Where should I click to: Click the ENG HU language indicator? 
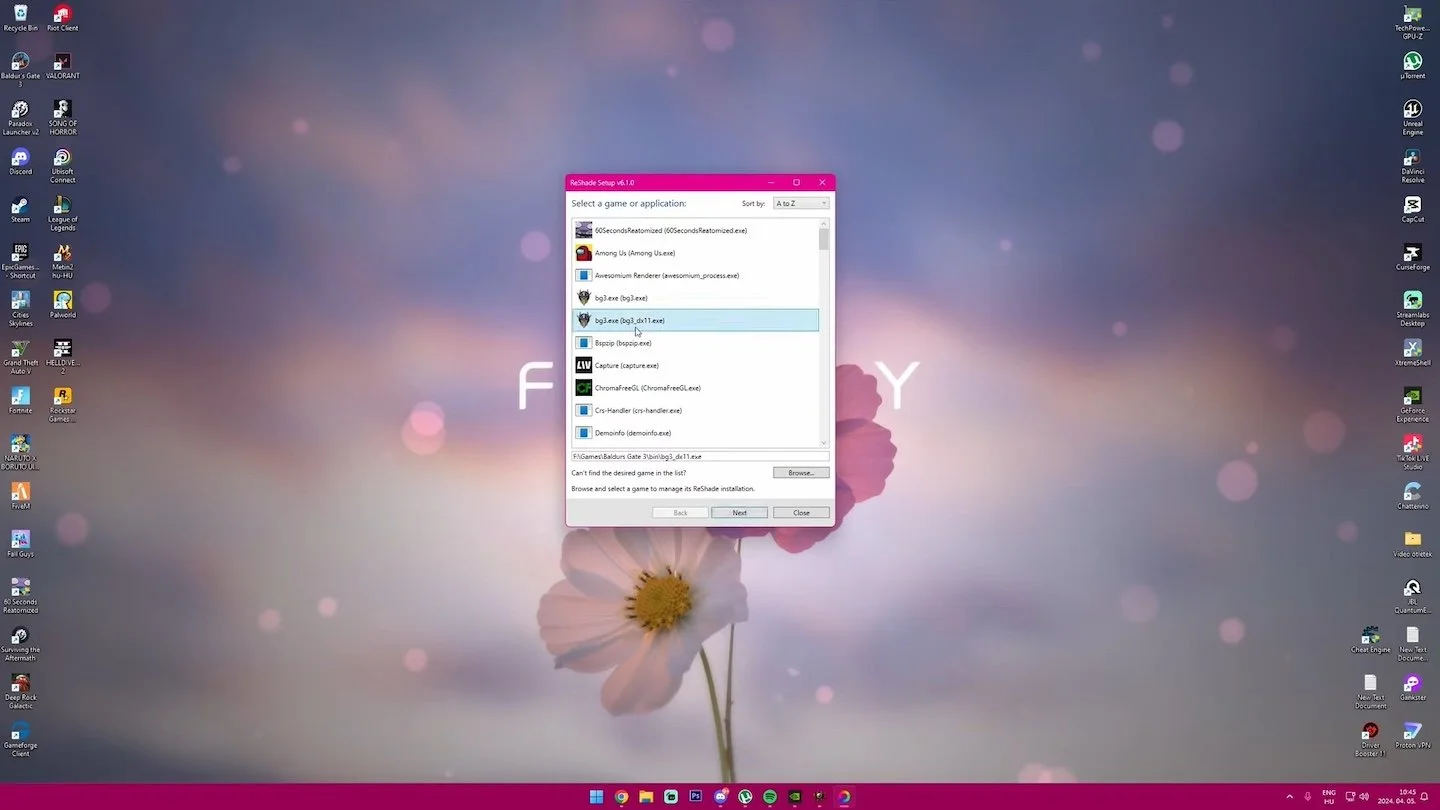click(1329, 797)
